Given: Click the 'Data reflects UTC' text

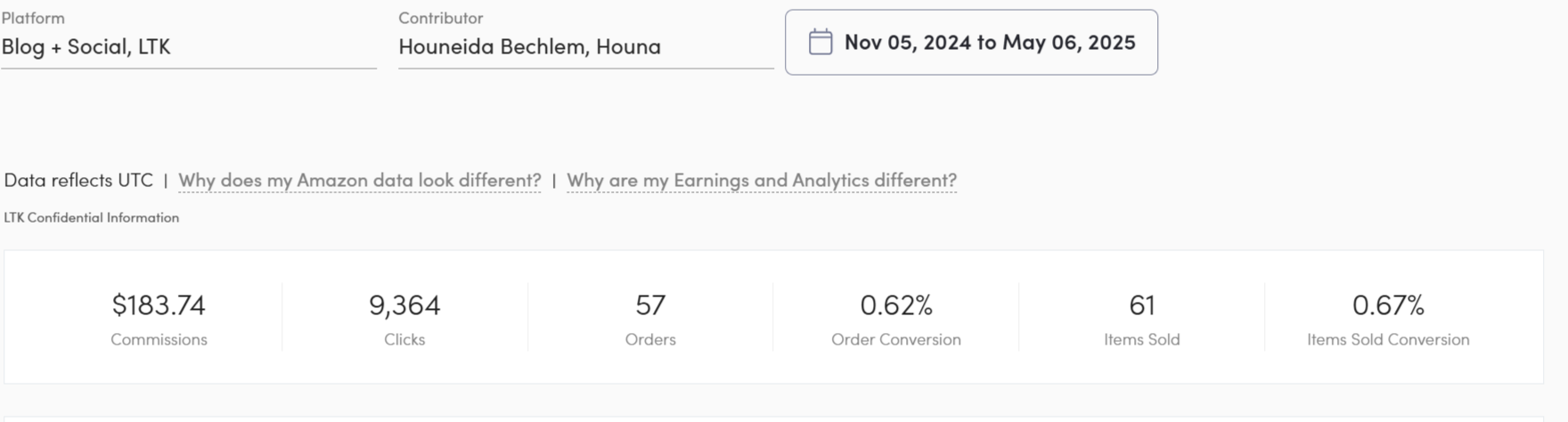Looking at the screenshot, I should click(x=78, y=180).
